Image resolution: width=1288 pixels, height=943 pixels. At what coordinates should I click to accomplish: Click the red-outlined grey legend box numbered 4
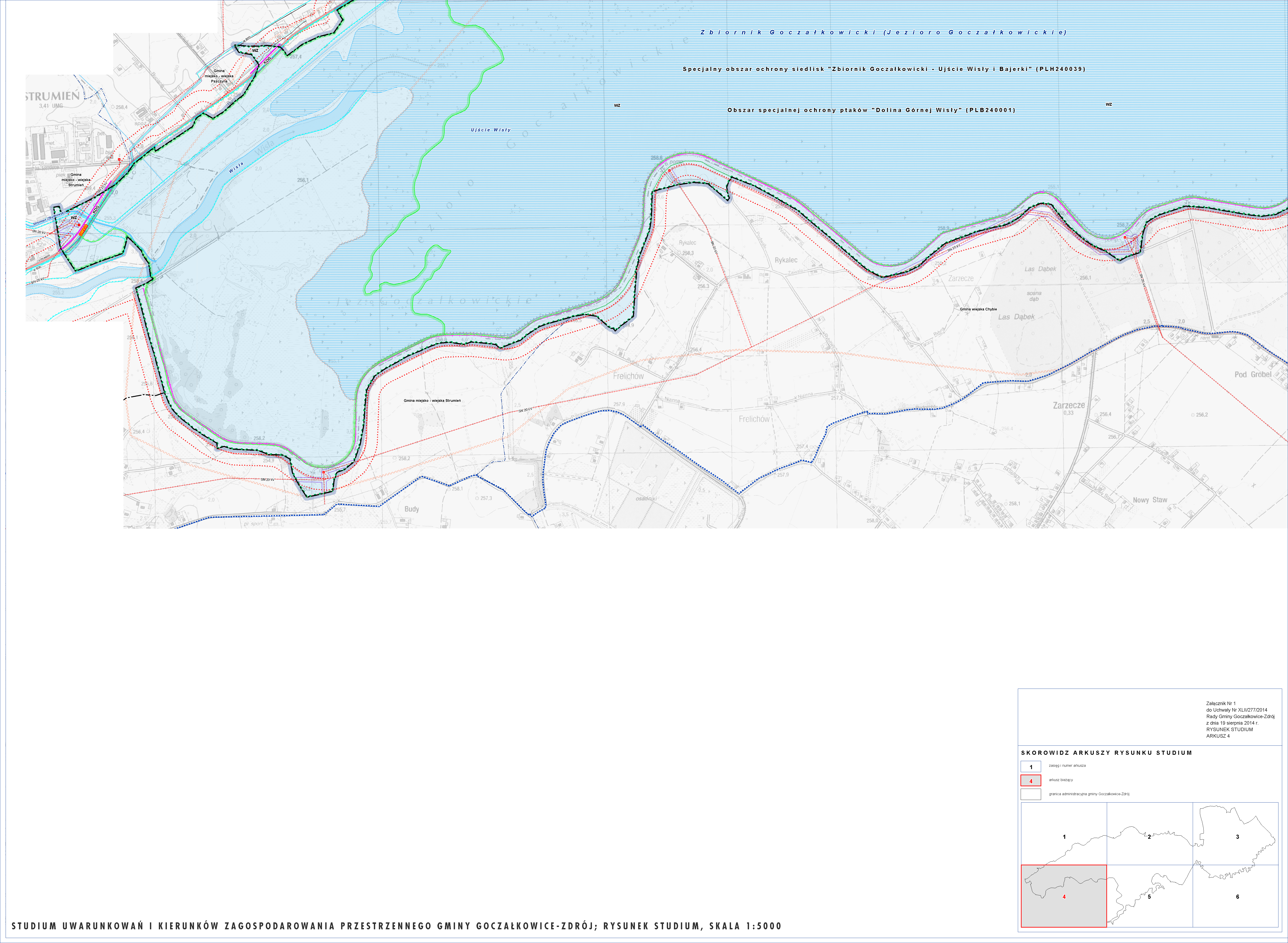click(1031, 781)
